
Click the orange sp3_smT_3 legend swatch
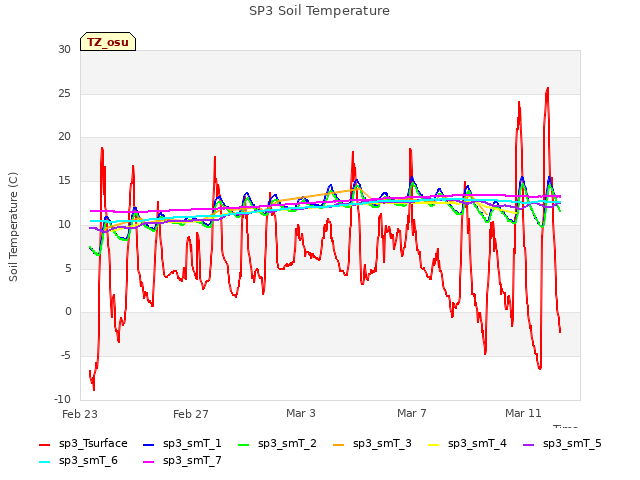[339, 444]
